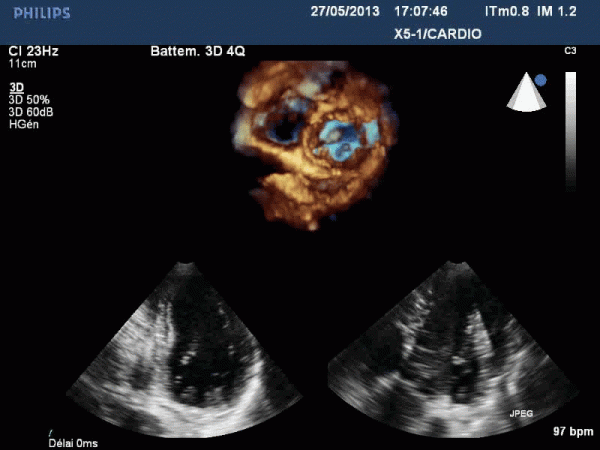
Task: Click the 3D 60dB compression value
Action: (x=31, y=112)
